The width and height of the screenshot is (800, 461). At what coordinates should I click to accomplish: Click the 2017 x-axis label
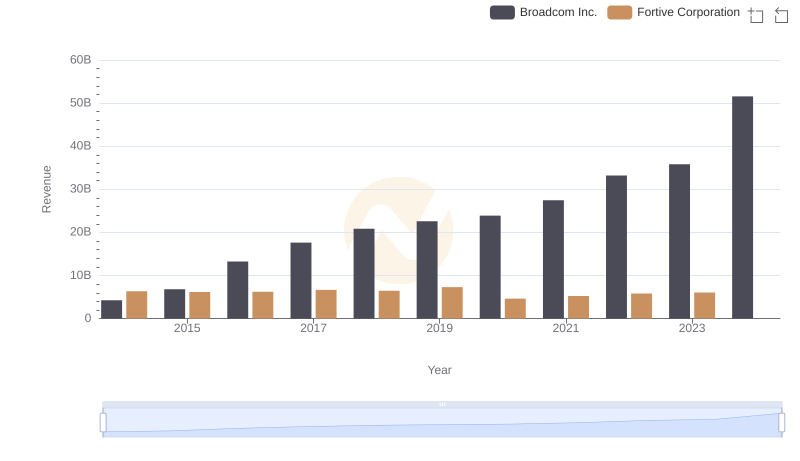tap(313, 328)
